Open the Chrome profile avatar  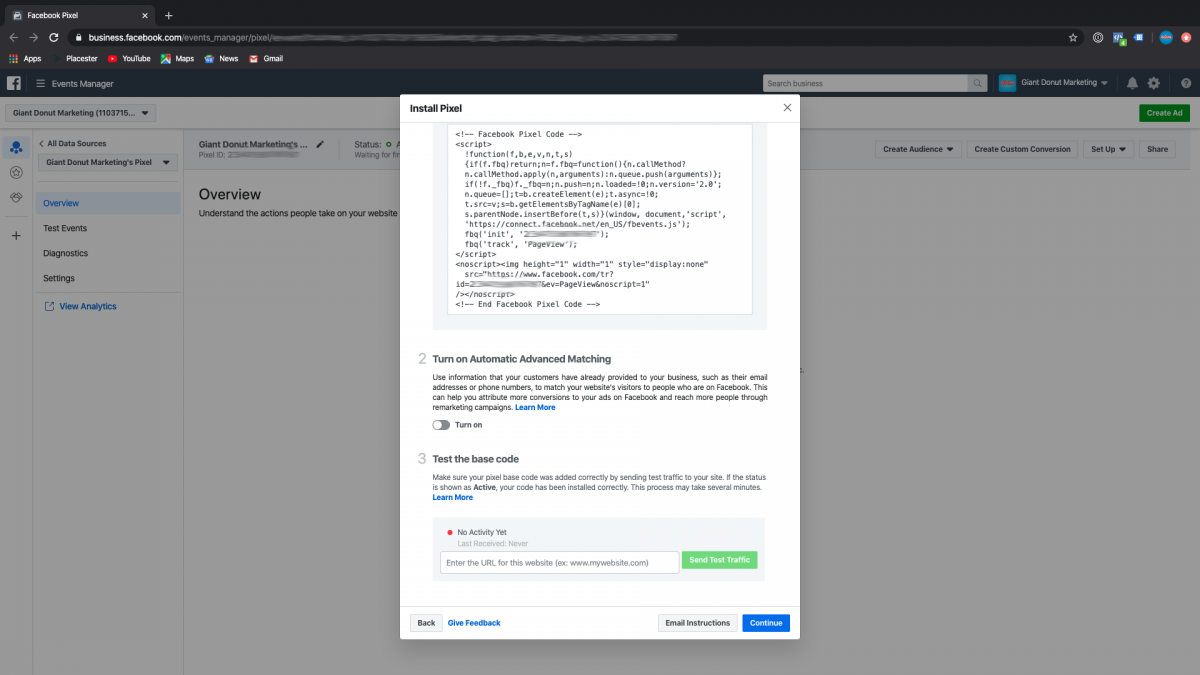[x=1166, y=37]
